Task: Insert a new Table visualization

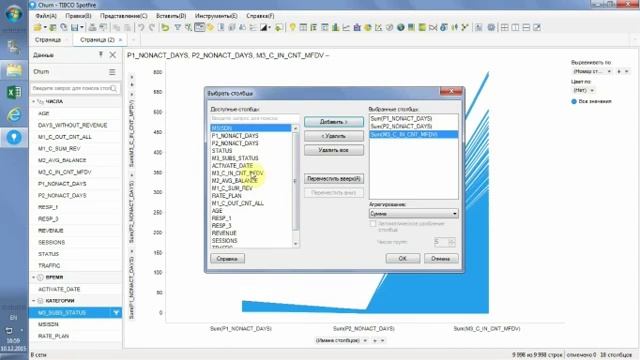Action: click(303, 27)
